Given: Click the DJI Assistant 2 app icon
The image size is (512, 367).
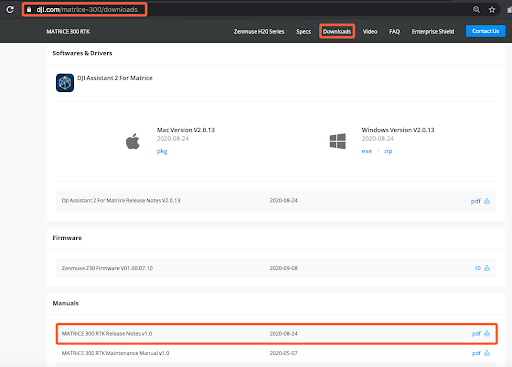Looking at the screenshot, I should point(65,83).
